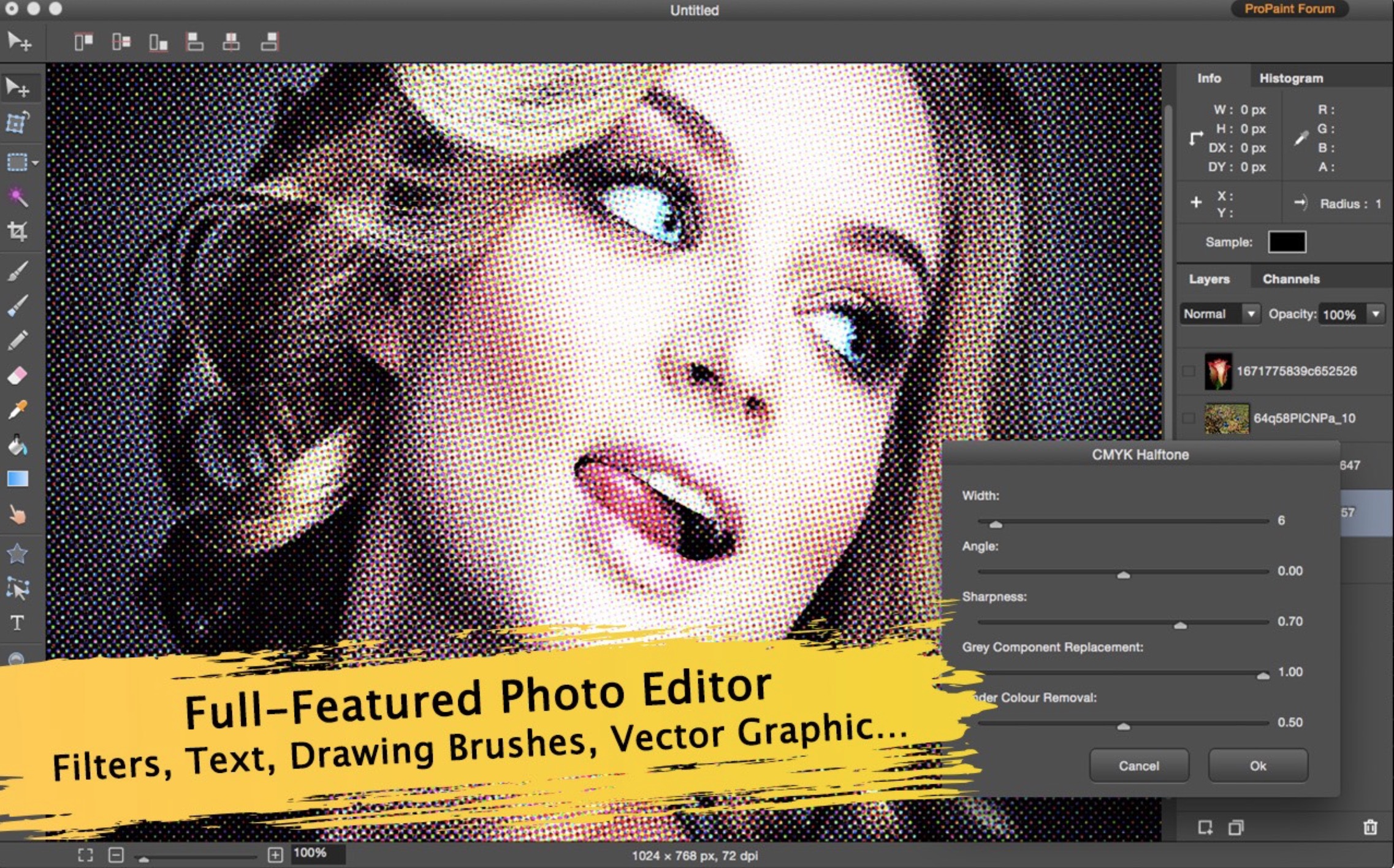Toggle visibility of 1671775839c652526 layer
Screen dimensions: 1394x868
(x=1188, y=371)
